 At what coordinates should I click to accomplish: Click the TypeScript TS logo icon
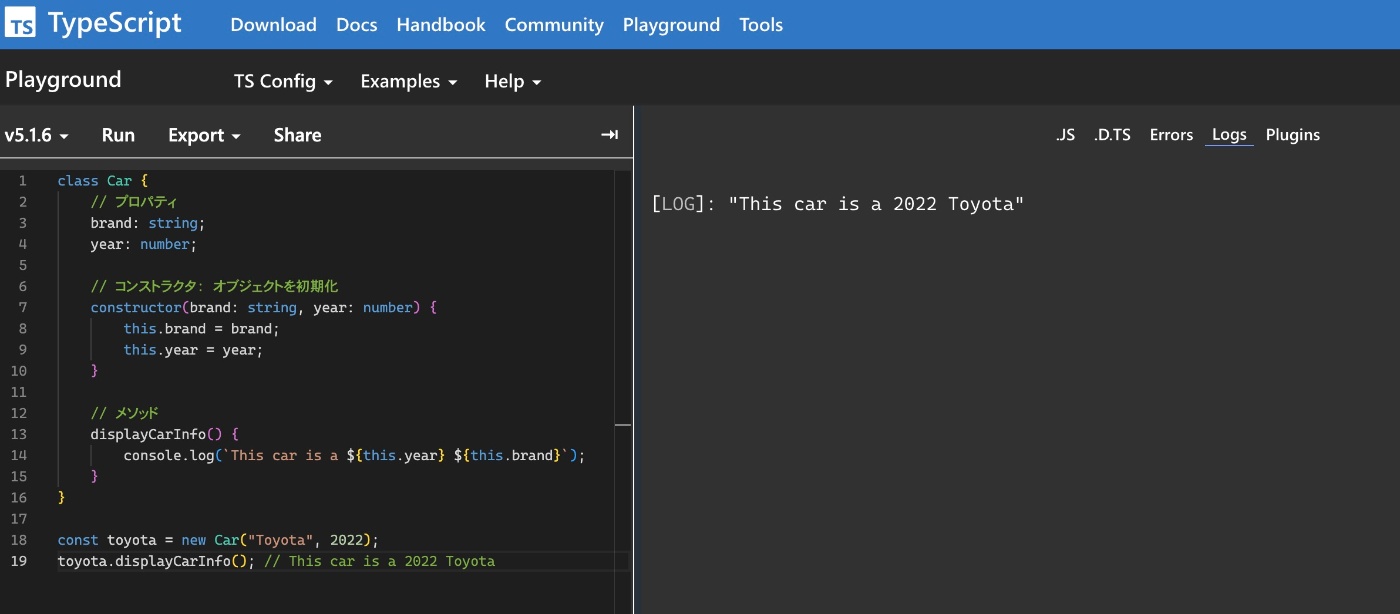pos(20,23)
